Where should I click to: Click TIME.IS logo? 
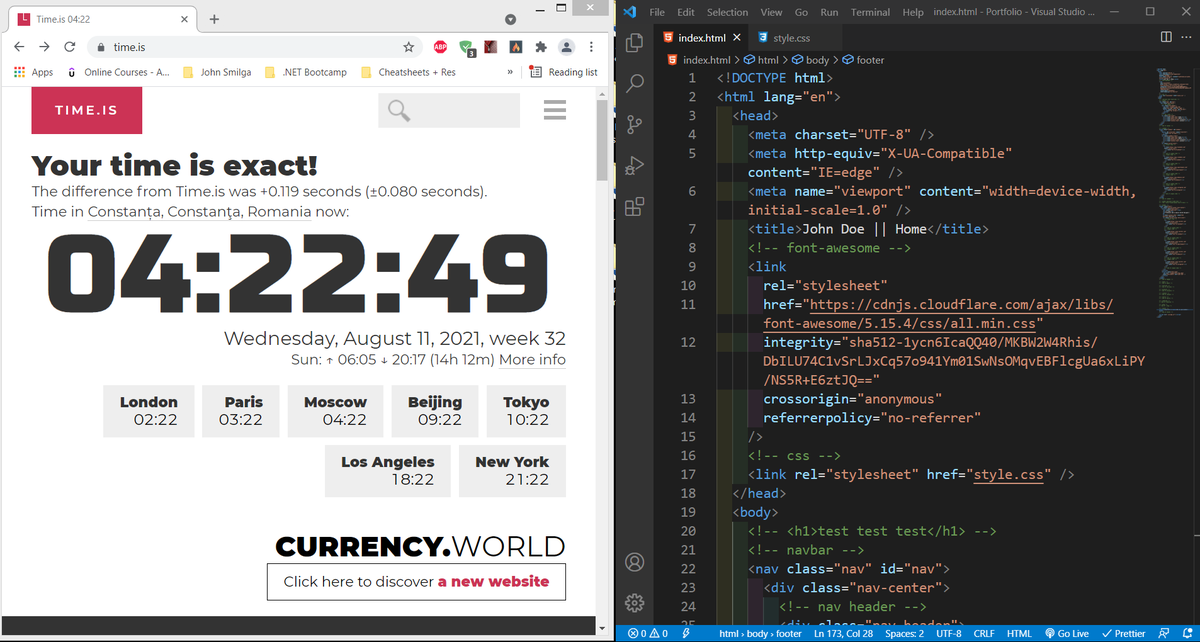[87, 110]
